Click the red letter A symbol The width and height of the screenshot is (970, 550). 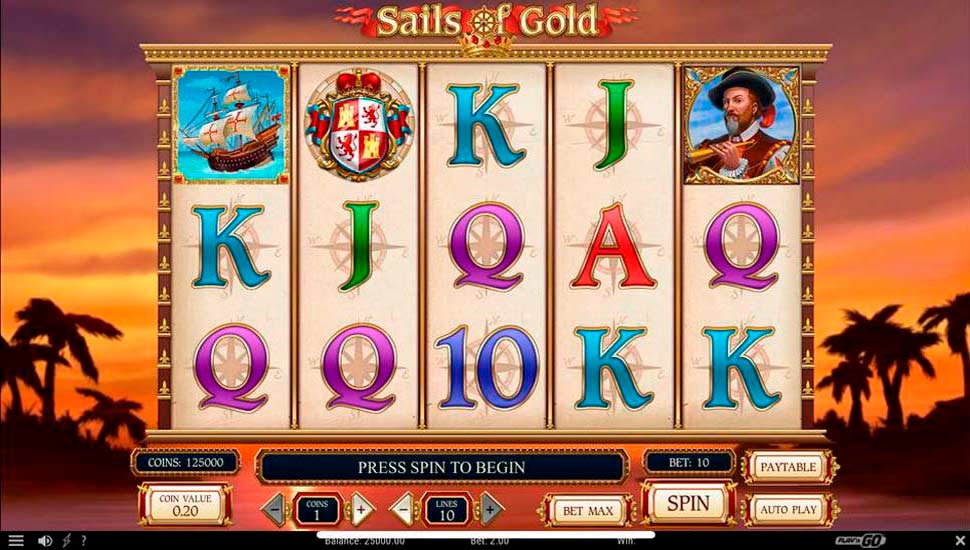pos(612,246)
